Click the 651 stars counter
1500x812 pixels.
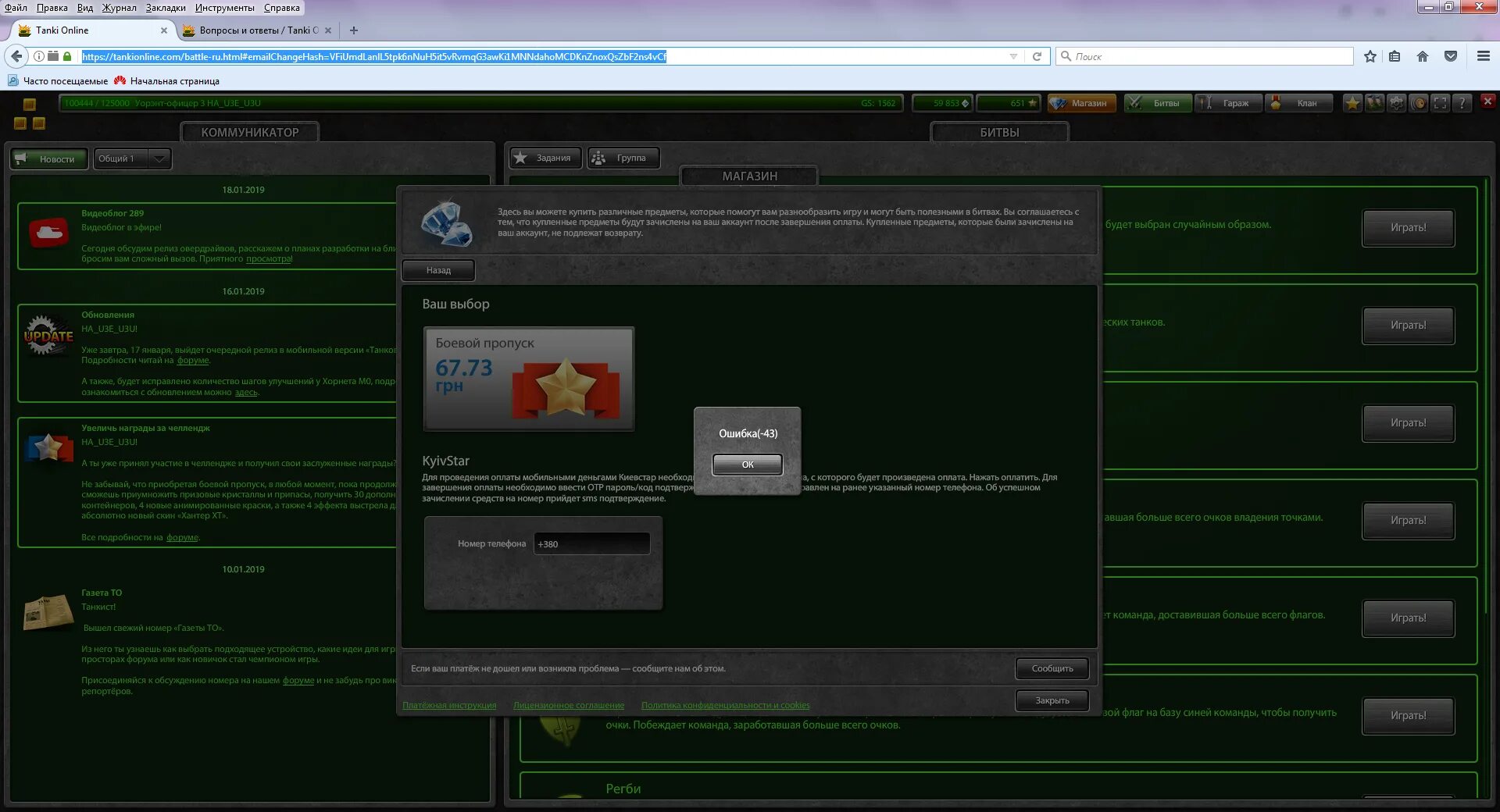pyautogui.click(x=1009, y=103)
